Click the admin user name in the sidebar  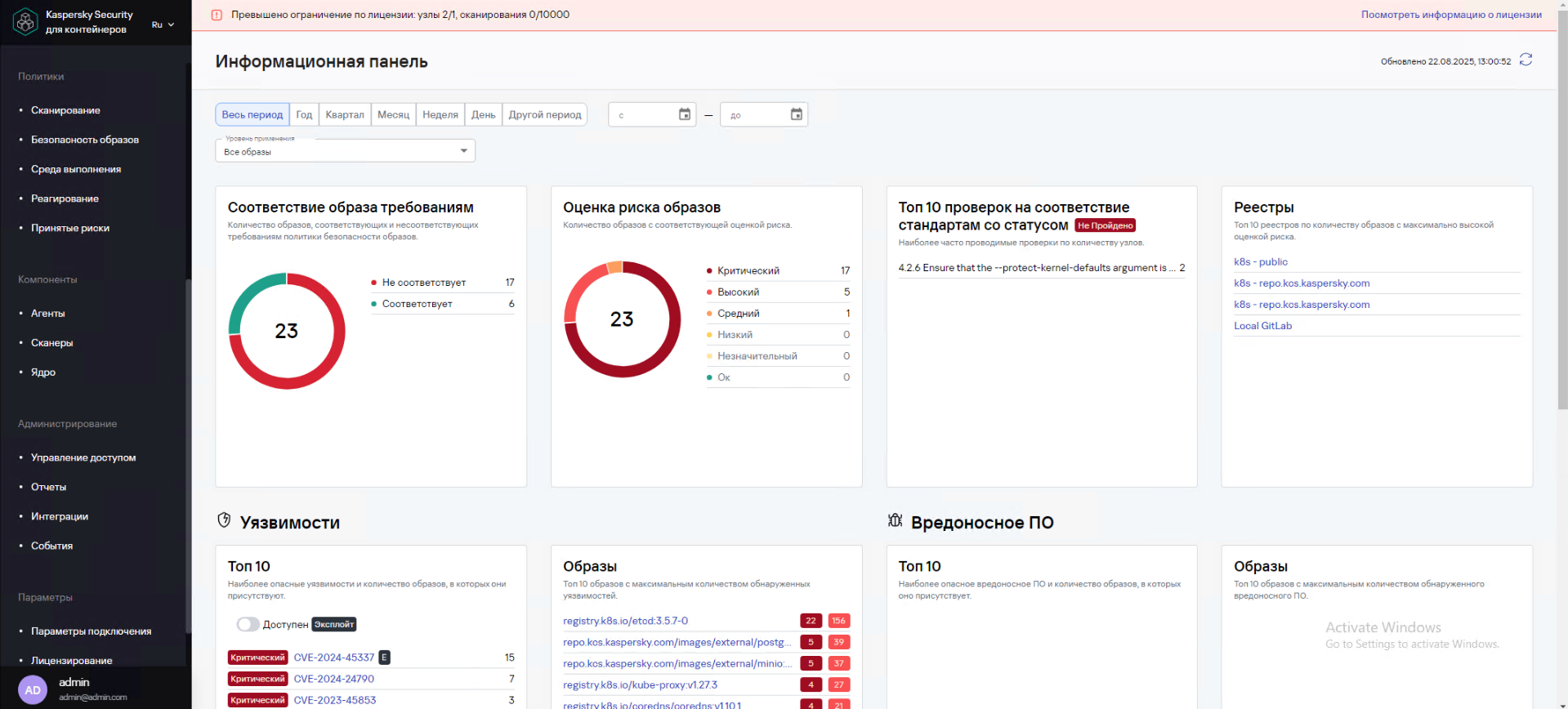[x=74, y=682]
